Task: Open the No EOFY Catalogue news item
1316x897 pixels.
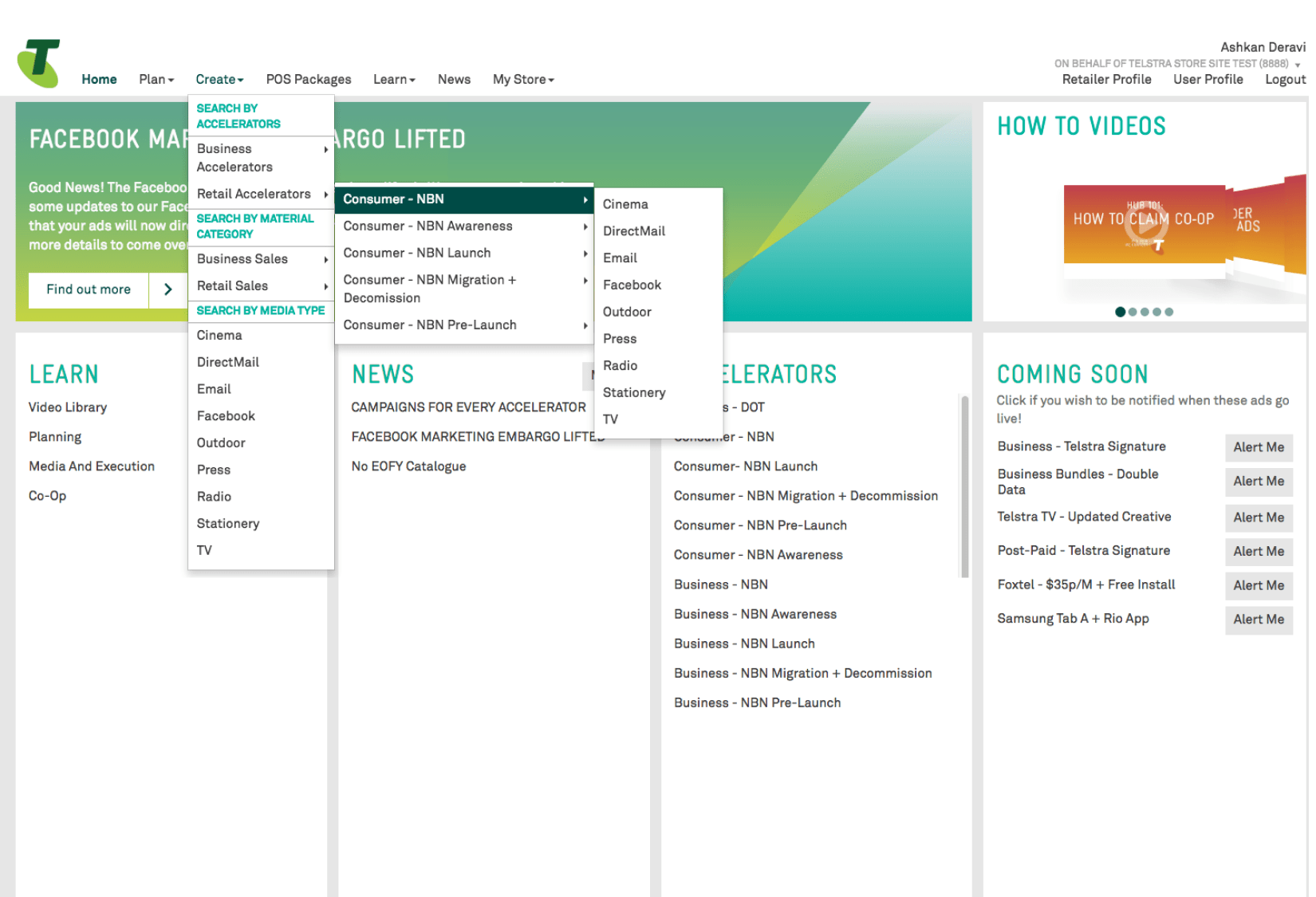Action: pyautogui.click(x=408, y=466)
